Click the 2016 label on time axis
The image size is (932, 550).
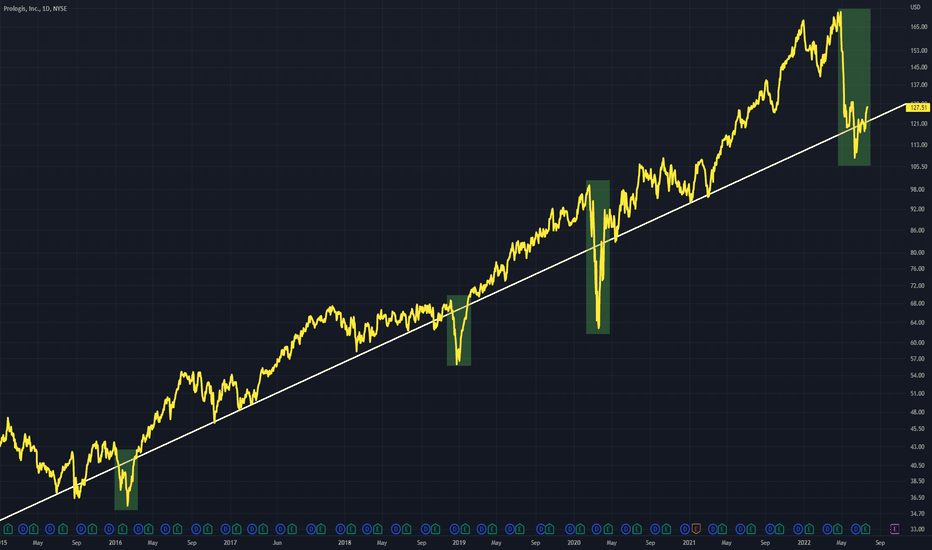115,543
